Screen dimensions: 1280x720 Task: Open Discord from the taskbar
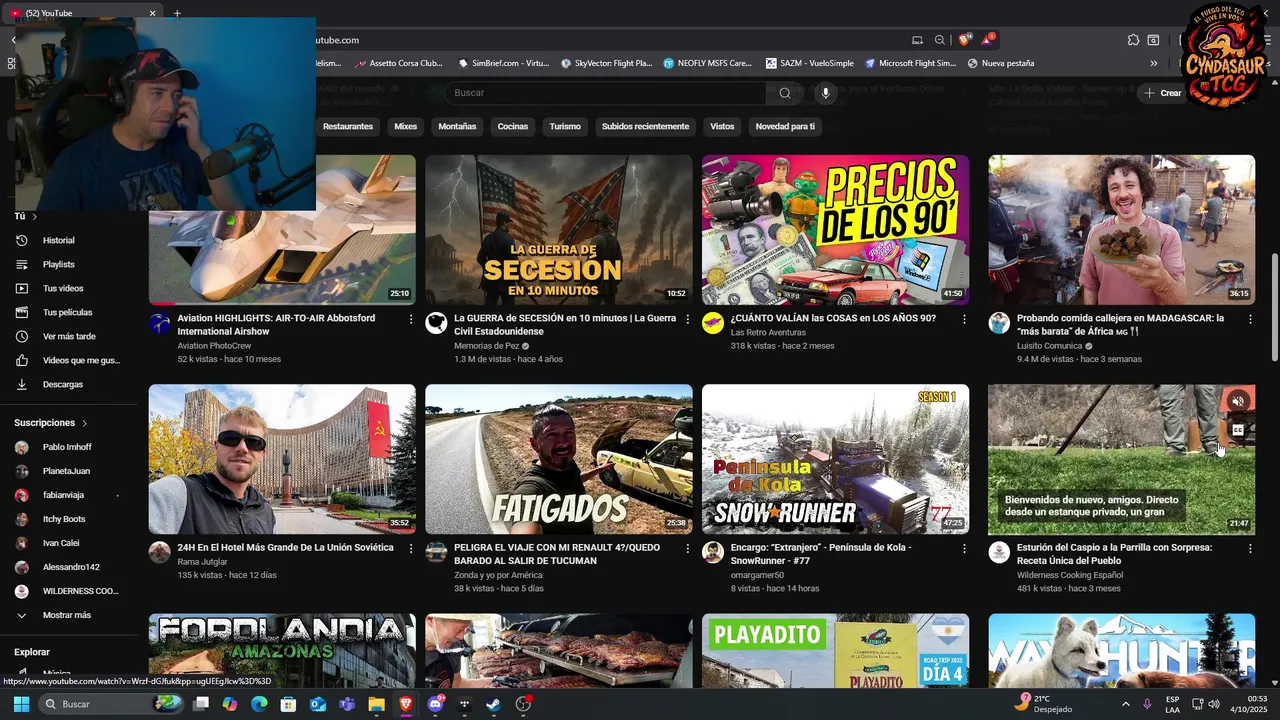[435, 704]
